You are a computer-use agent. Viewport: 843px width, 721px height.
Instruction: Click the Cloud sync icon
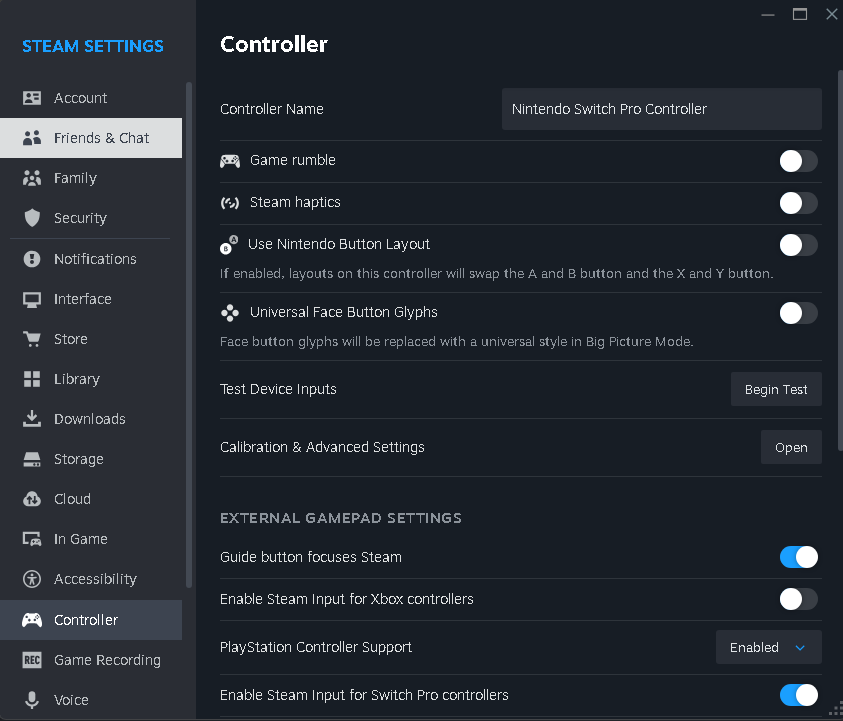pyautogui.click(x=32, y=499)
